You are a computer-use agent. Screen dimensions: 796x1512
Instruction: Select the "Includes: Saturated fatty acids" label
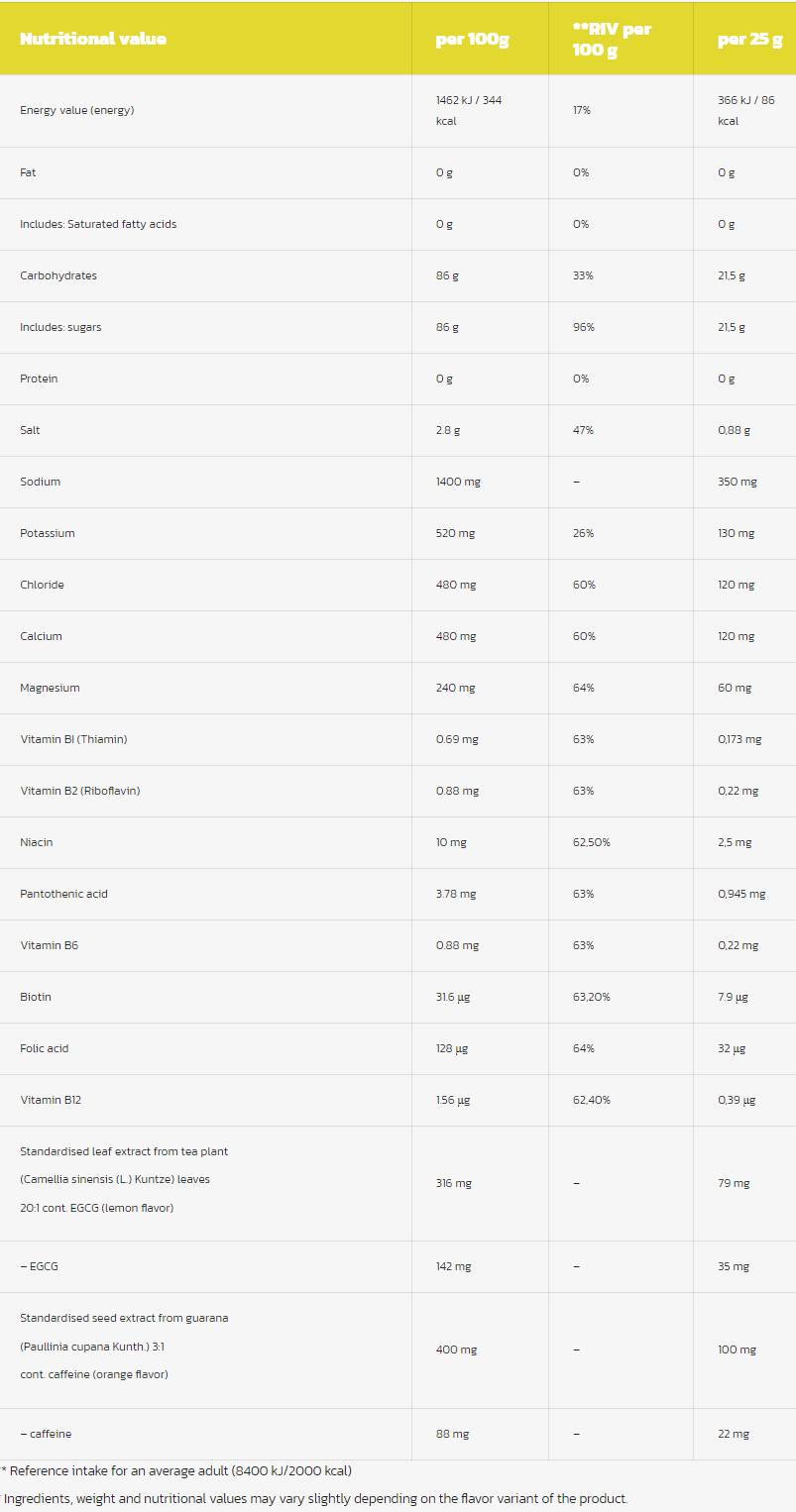pyautogui.click(x=98, y=224)
